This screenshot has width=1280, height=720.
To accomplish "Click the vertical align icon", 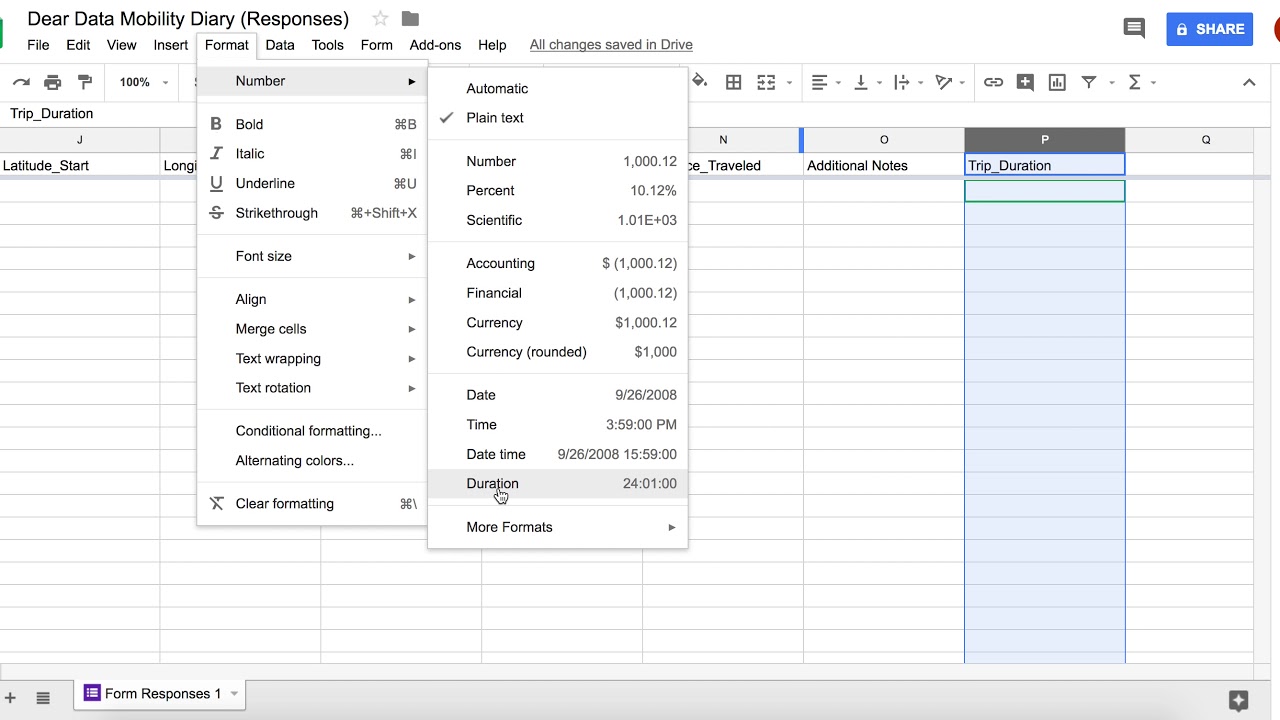I will (x=860, y=82).
